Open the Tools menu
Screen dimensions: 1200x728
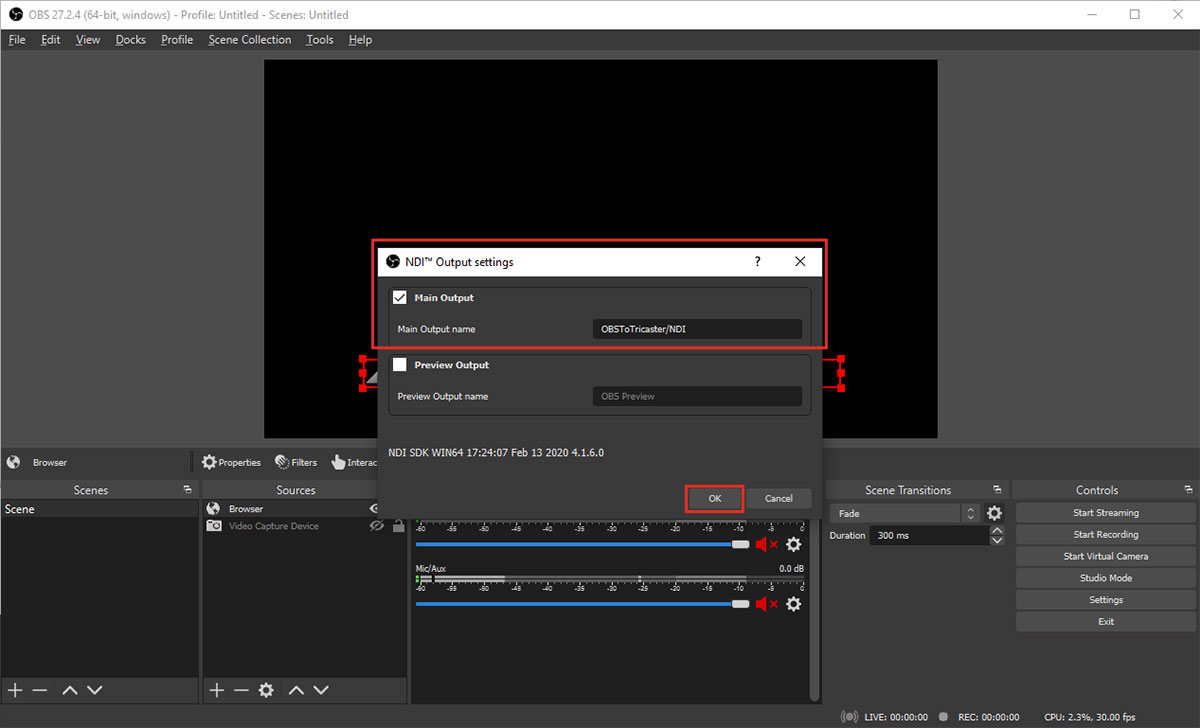(x=320, y=40)
